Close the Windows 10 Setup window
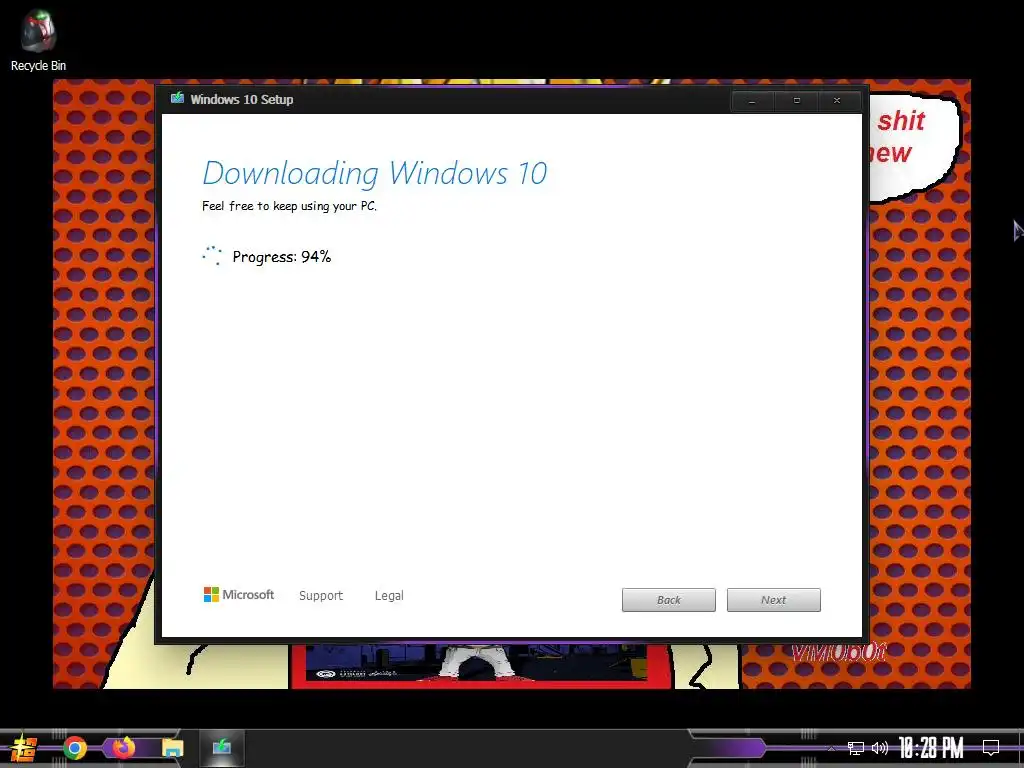Image resolution: width=1024 pixels, height=768 pixels. point(837,101)
